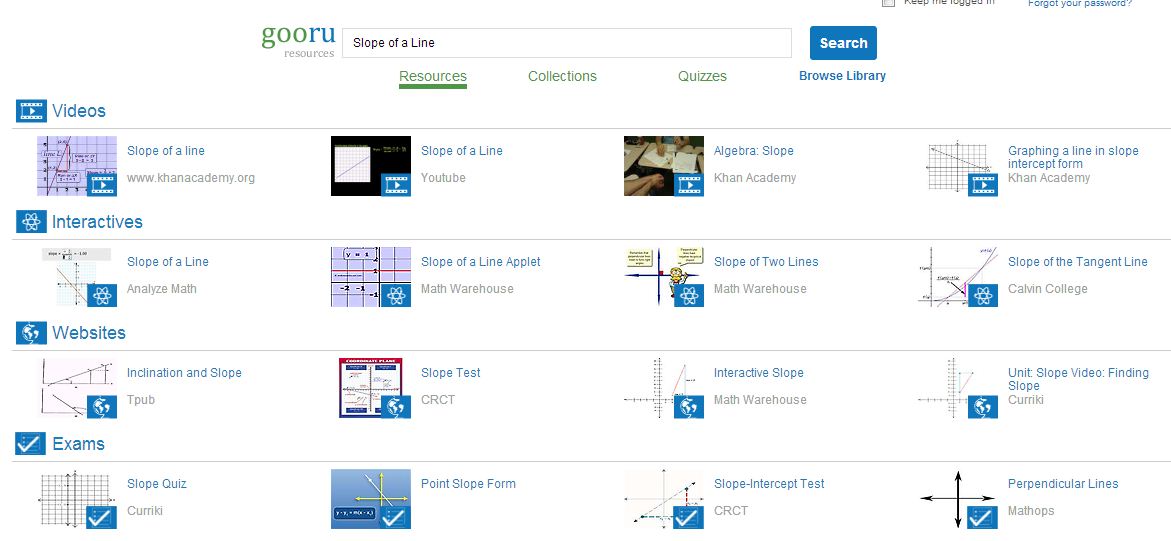Open 'Slope Quiz' title link
Image resolution: width=1171 pixels, height=541 pixels.
[x=157, y=484]
